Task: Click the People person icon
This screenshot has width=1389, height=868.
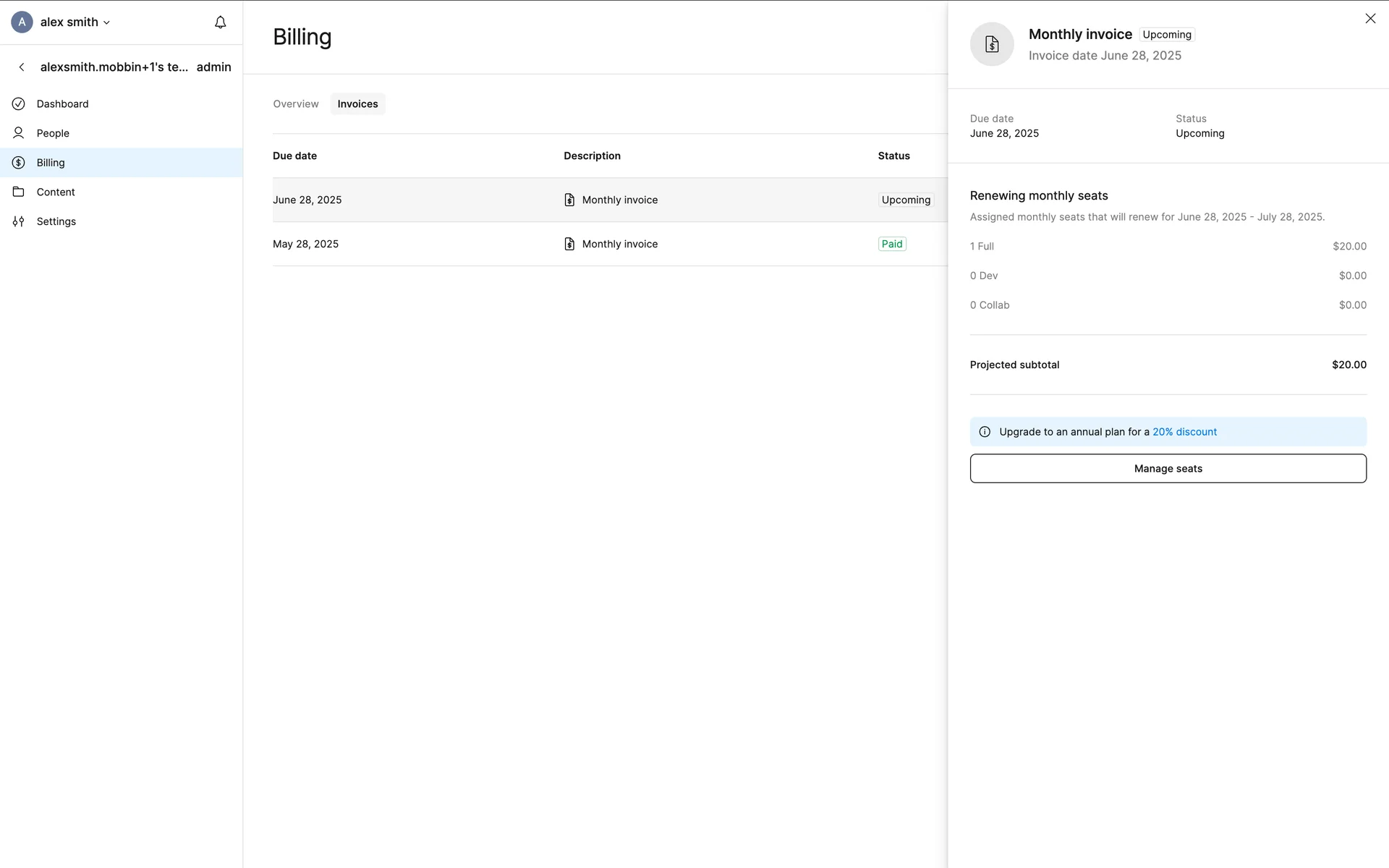Action: tap(19, 133)
